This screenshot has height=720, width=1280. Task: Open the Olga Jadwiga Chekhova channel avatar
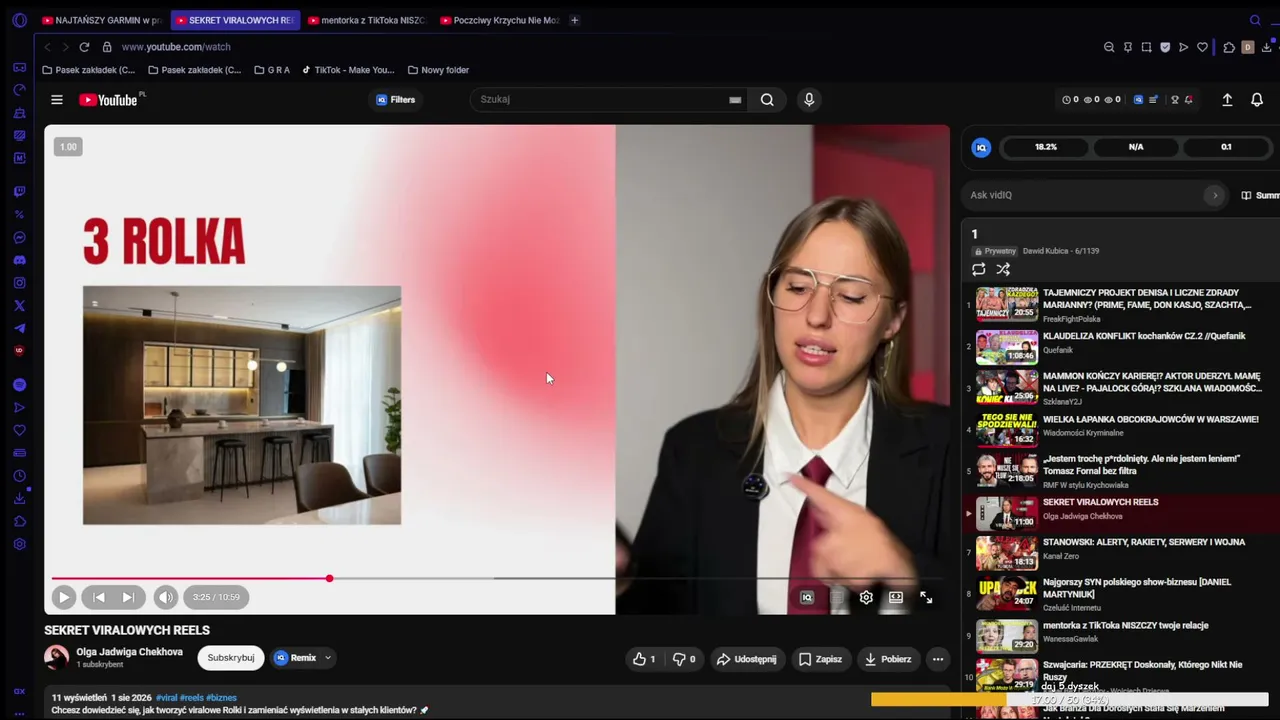57,657
